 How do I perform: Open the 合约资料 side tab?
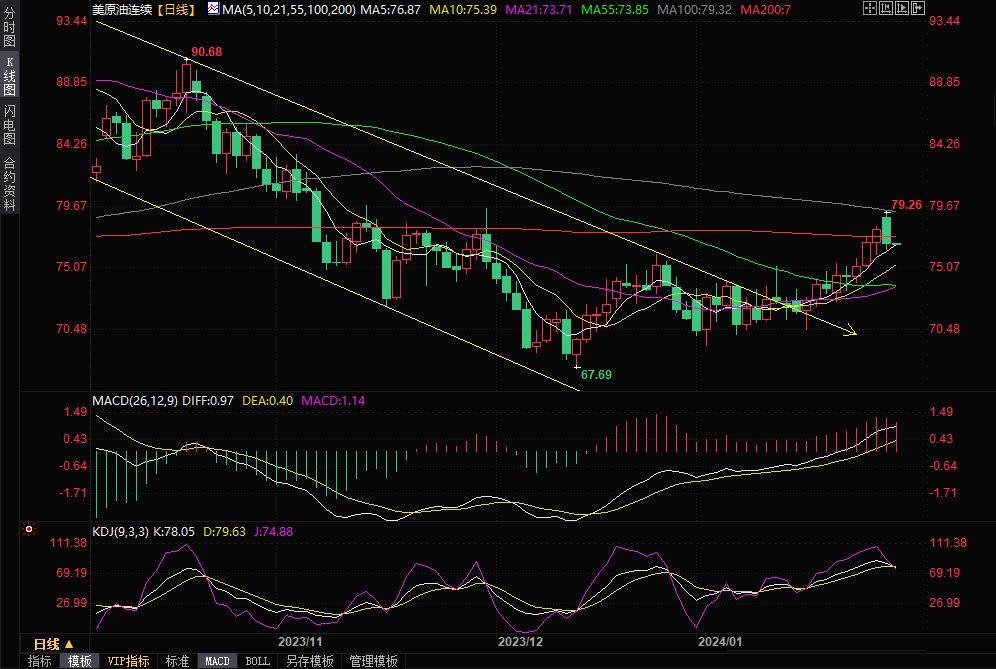click(x=9, y=184)
